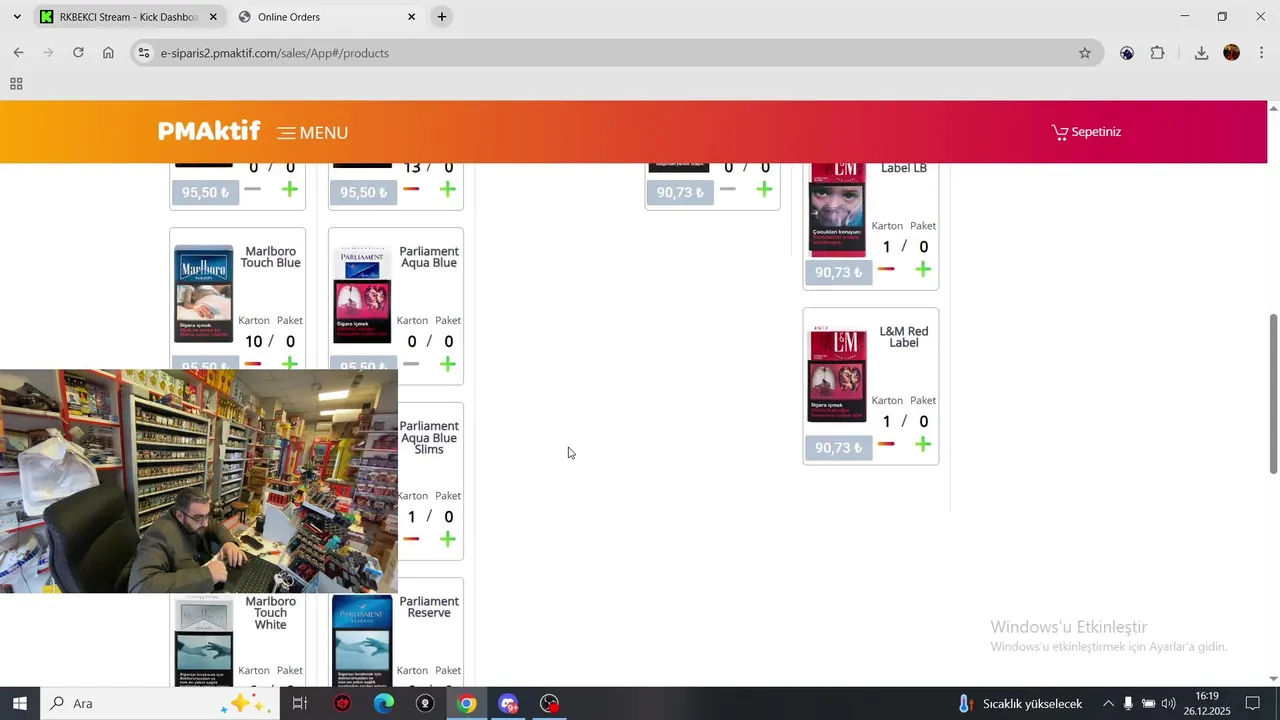Launch Microsoft Edge from taskbar

pos(384,703)
